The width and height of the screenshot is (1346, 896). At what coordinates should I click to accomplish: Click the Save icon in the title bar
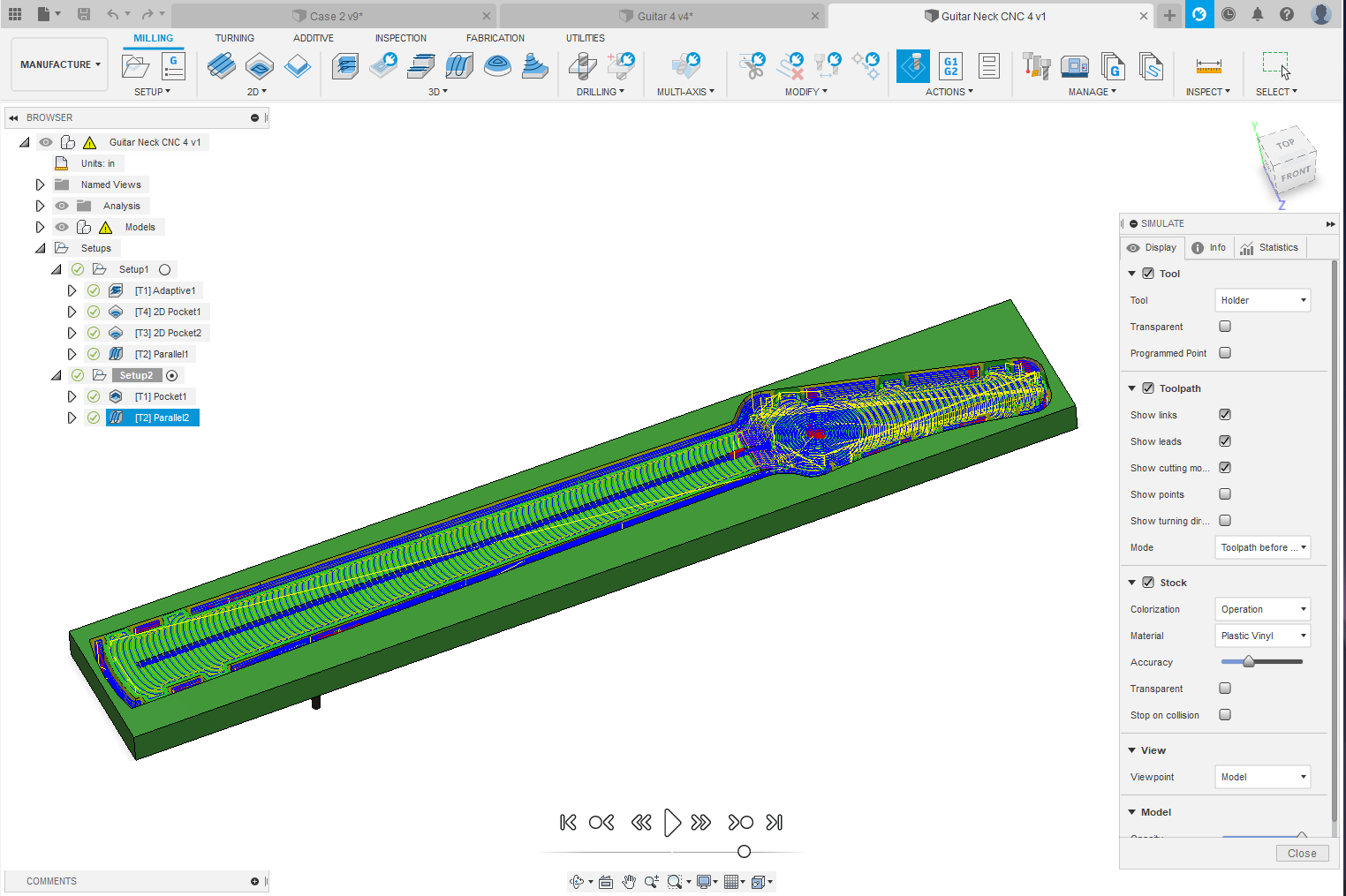point(84,14)
